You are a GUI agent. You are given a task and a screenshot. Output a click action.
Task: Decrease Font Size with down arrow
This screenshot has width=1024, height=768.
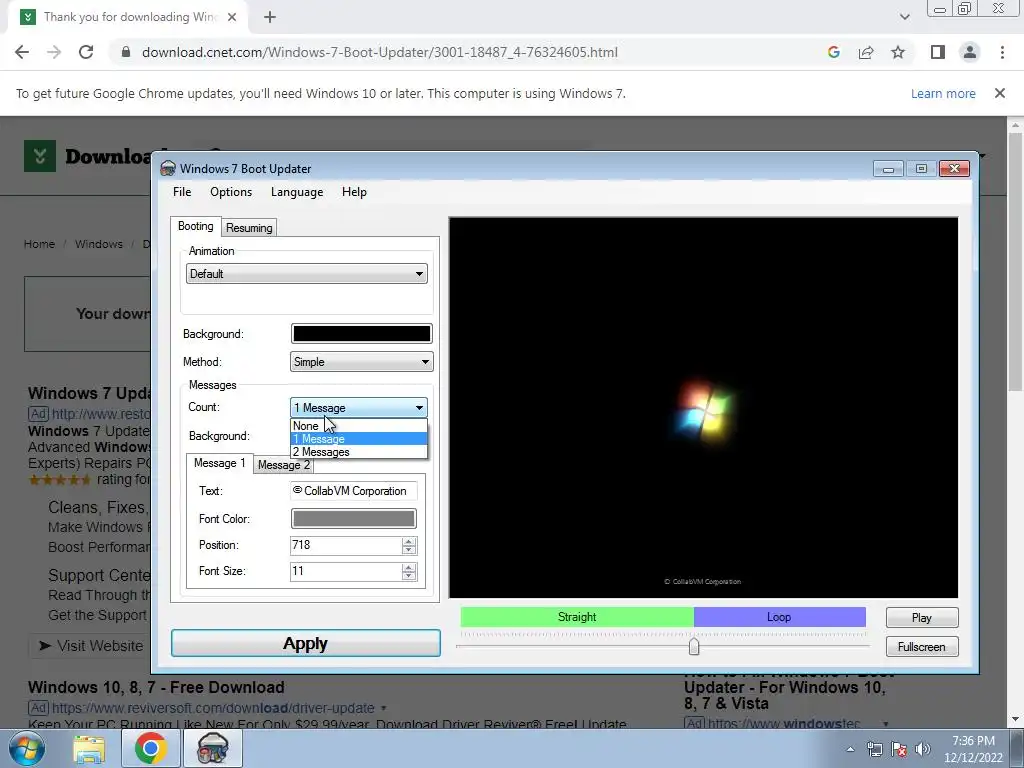pos(409,576)
